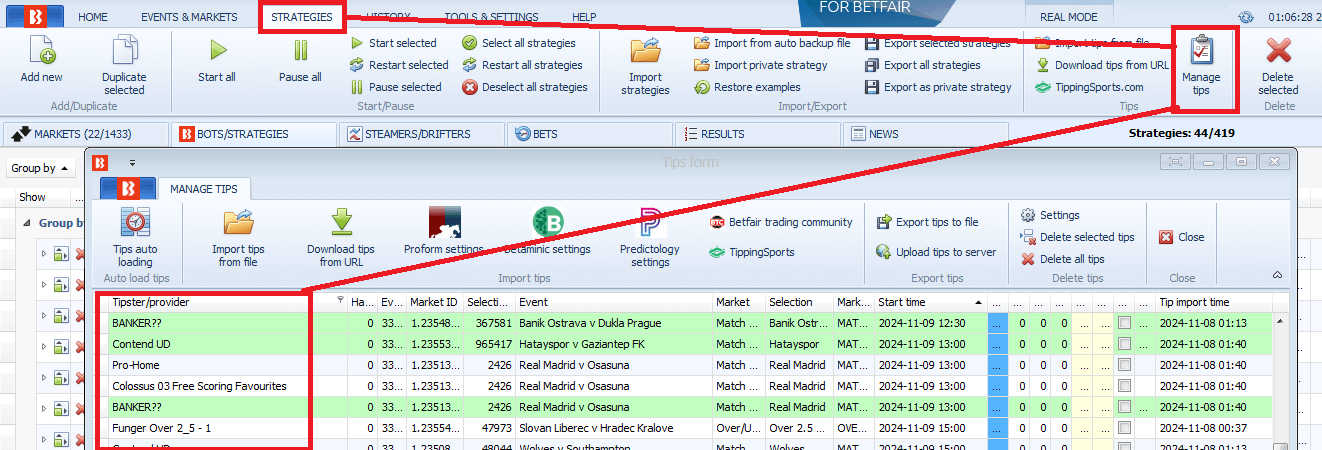This screenshot has width=1322, height=450.
Task: Click Deselect all strategies
Action: coord(525,87)
